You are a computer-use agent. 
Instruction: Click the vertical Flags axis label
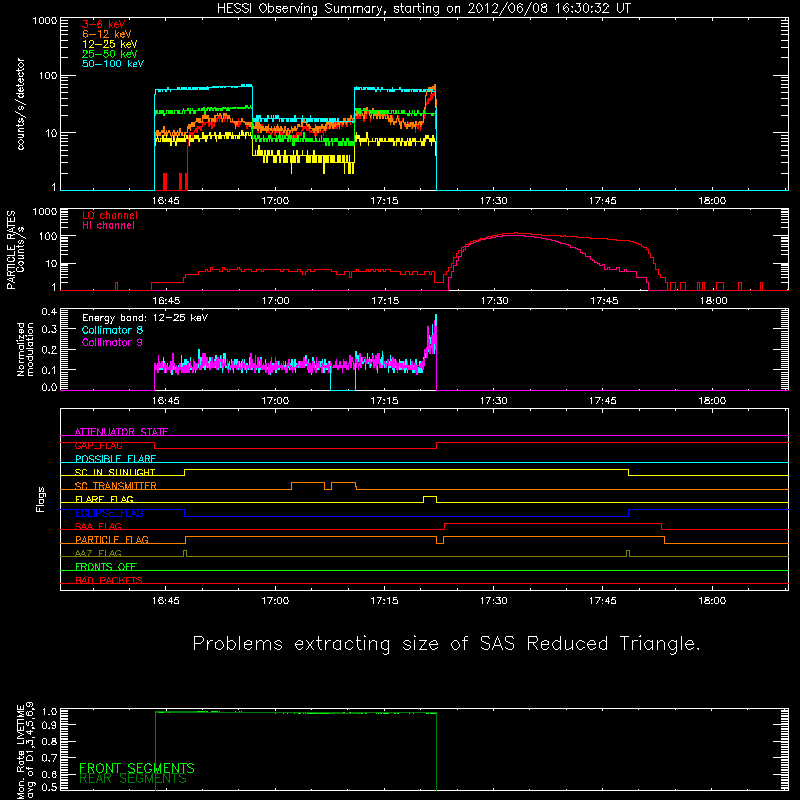click(40, 499)
